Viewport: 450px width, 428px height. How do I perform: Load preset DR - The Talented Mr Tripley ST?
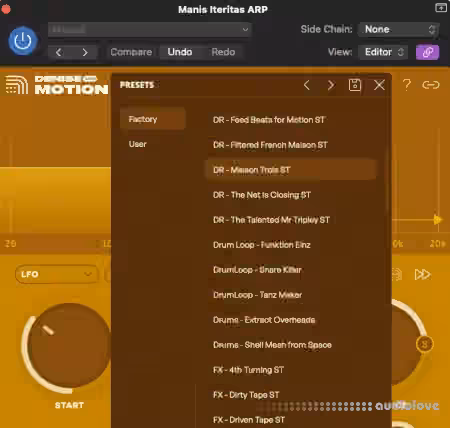coord(291,220)
